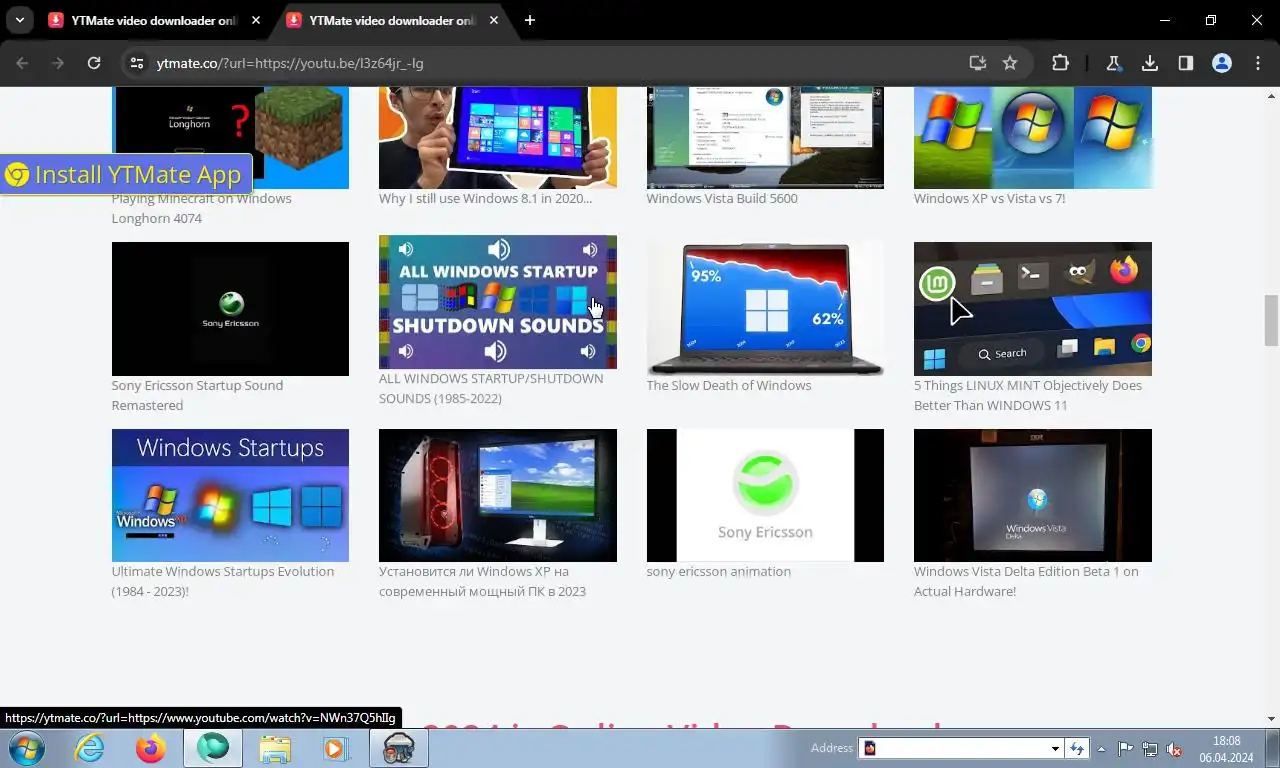The image size is (1280, 768).
Task: Click Windows 8.1 tablet video thumbnail
Action: pyautogui.click(x=498, y=137)
